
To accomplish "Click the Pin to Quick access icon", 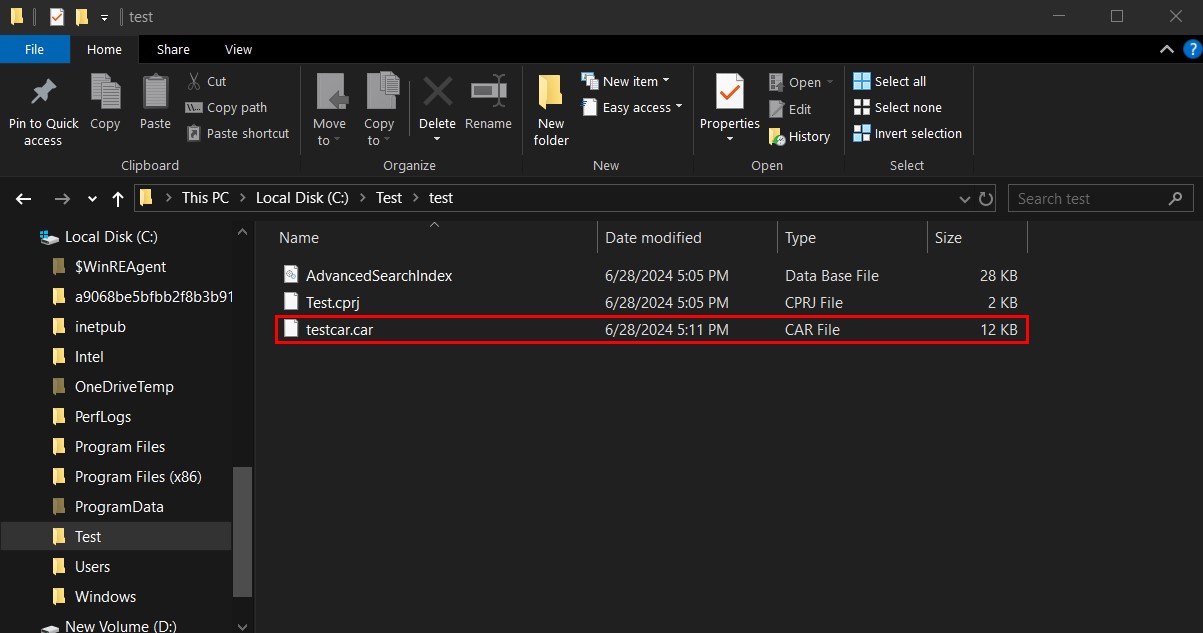I will point(43,93).
